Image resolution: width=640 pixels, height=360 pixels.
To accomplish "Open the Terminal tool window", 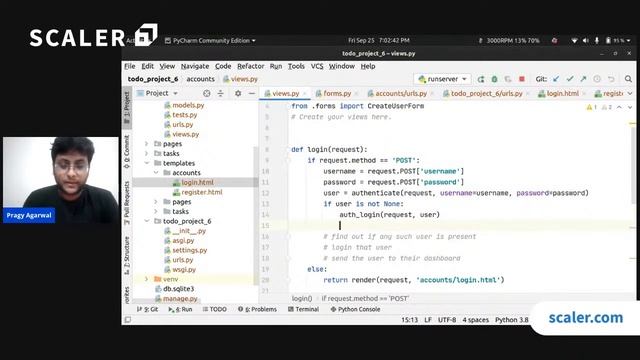I will click(x=303, y=309).
